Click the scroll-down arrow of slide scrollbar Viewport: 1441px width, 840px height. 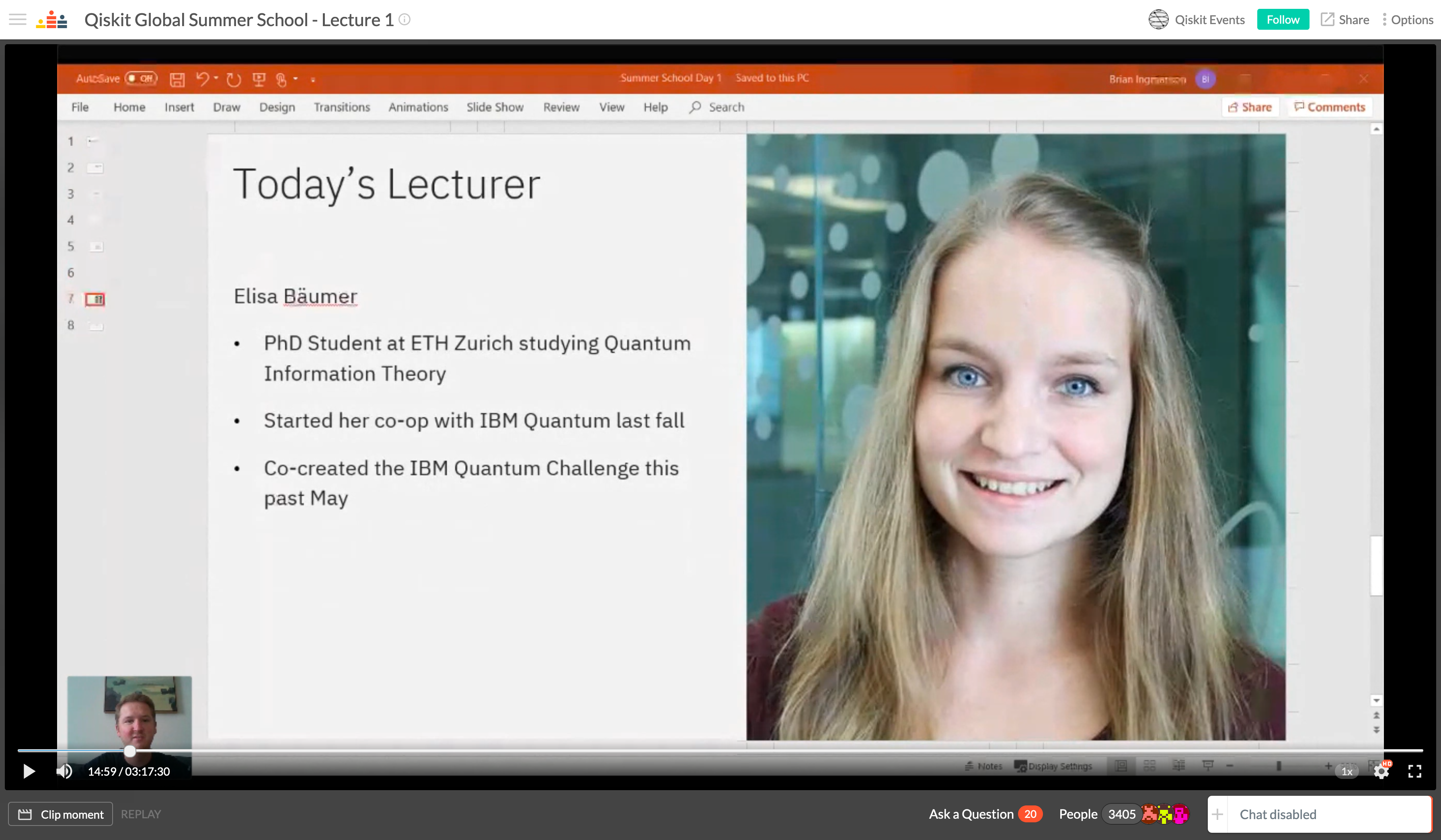[x=1376, y=700]
